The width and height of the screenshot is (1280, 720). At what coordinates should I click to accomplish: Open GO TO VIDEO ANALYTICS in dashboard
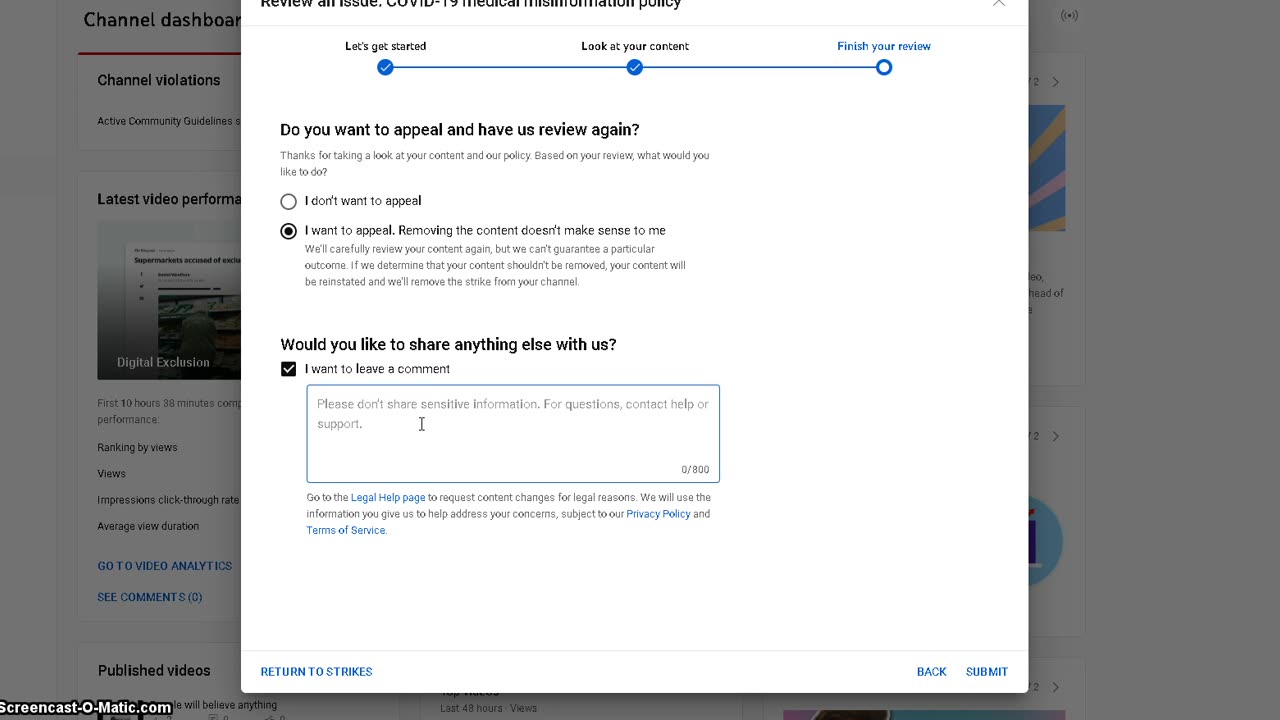[x=165, y=566]
